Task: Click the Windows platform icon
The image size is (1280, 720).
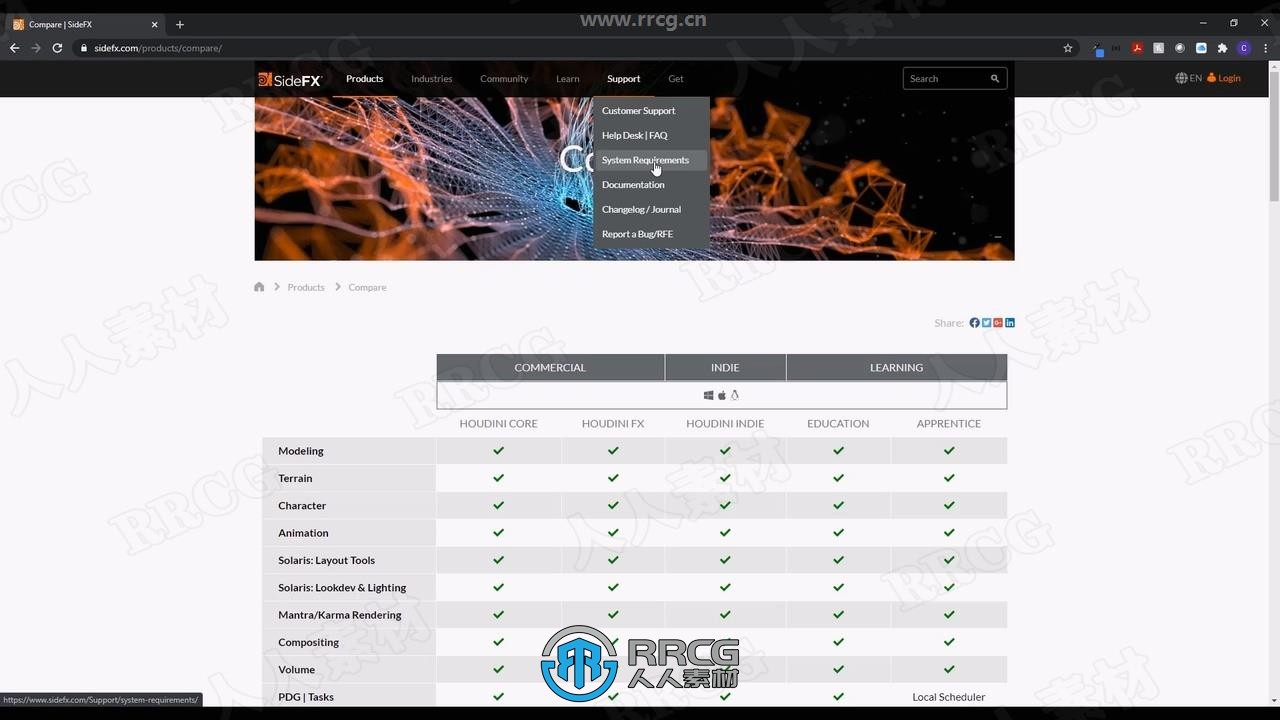Action: click(x=709, y=396)
